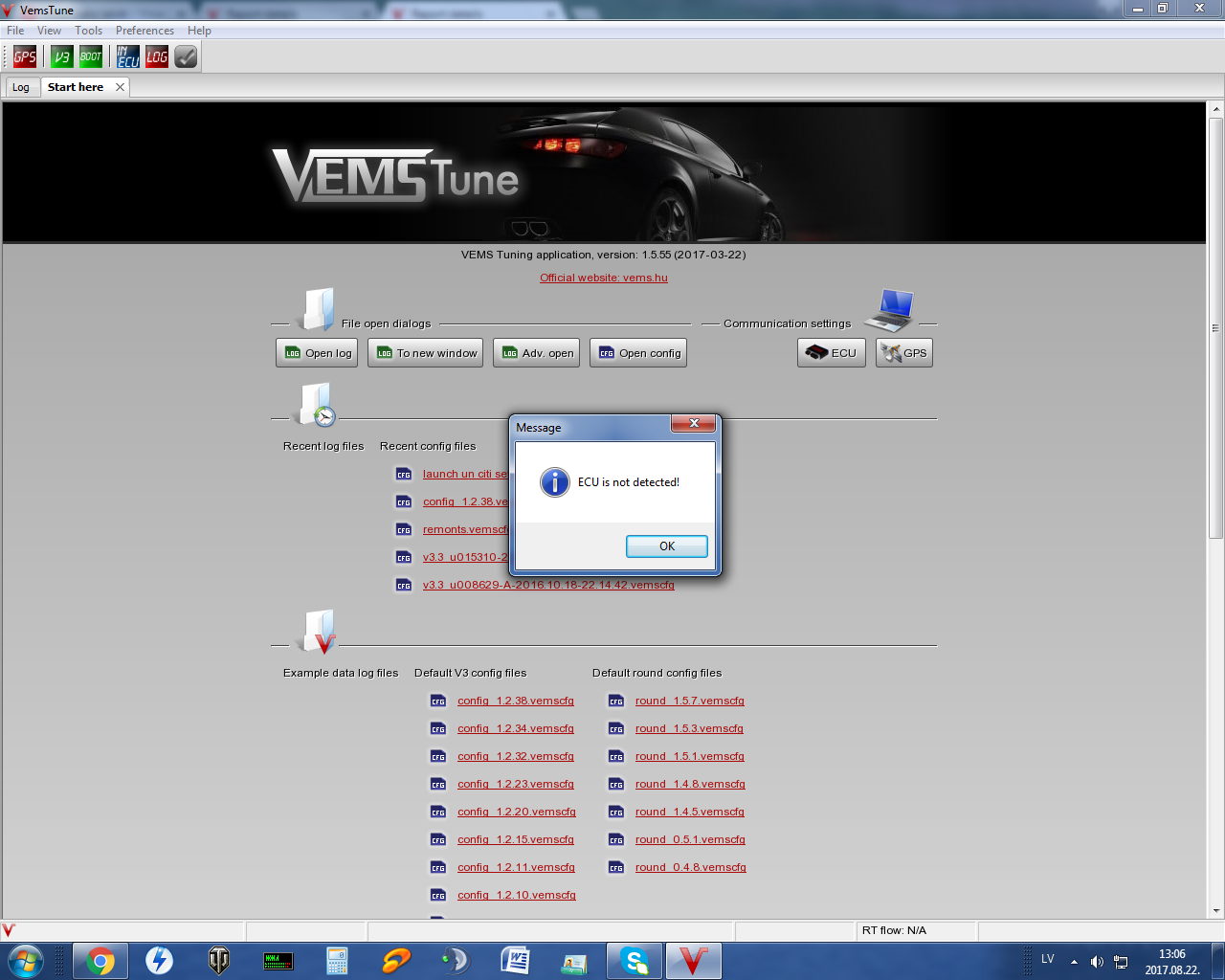Open default config_1.2.23.vemscfg link
1225x980 pixels.
point(516,784)
